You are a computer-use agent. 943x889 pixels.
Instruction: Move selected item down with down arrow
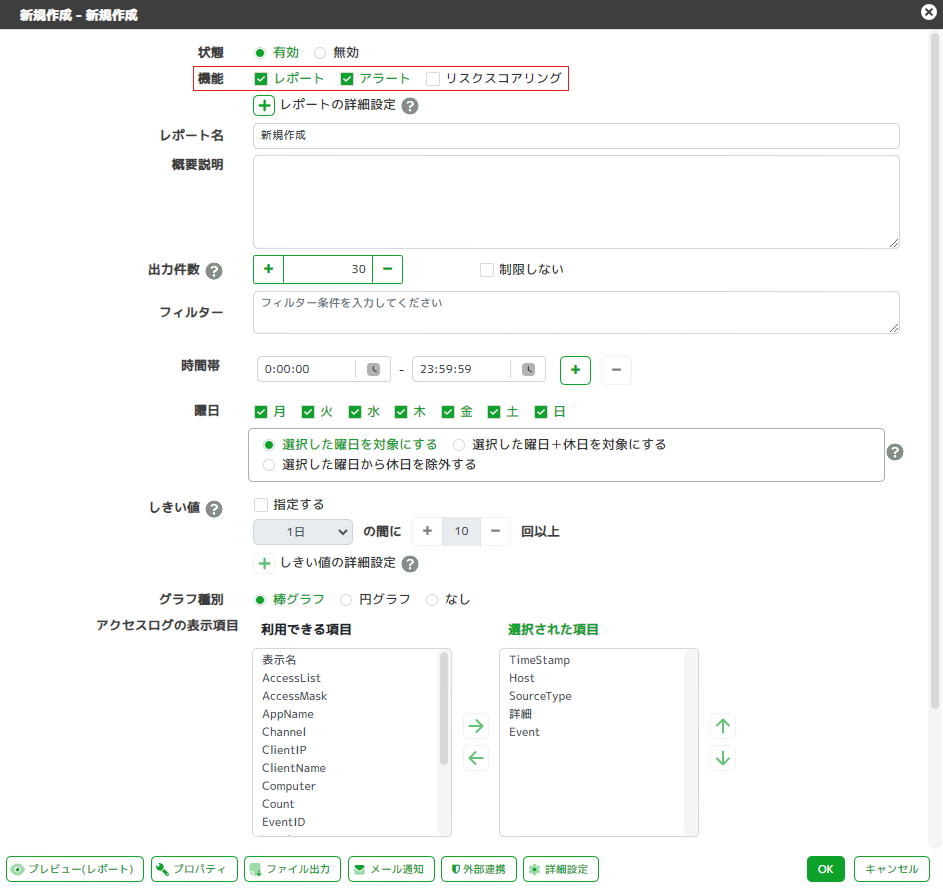(x=723, y=758)
